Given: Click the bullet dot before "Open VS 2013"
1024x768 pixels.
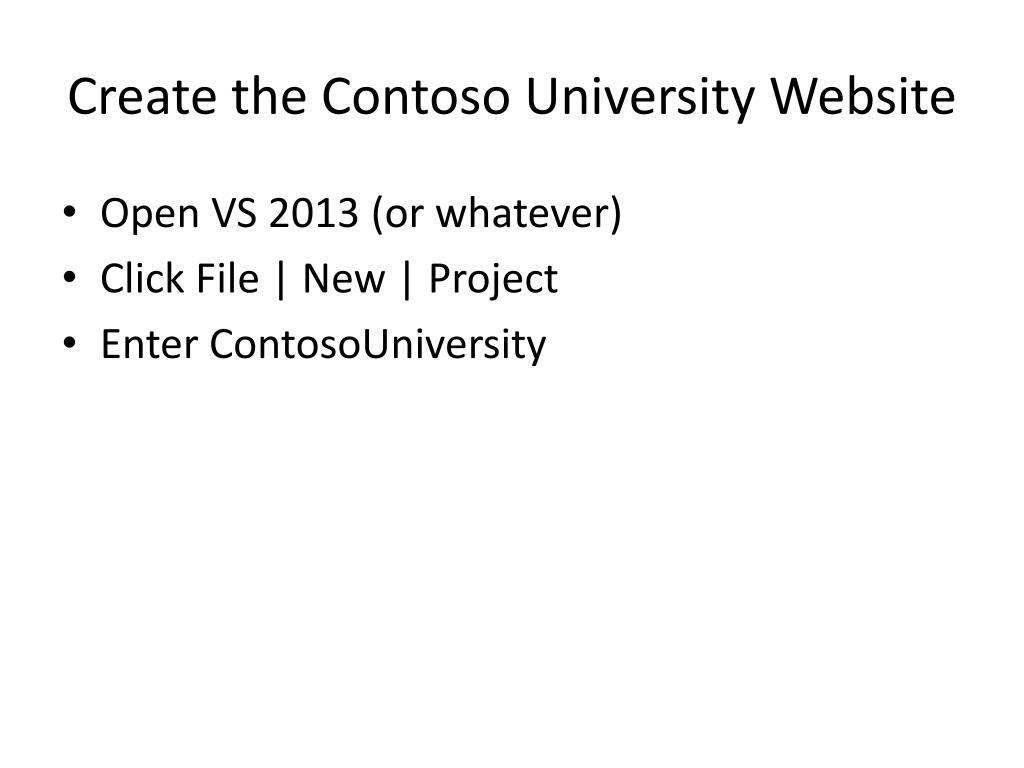Looking at the screenshot, I should 70,212.
